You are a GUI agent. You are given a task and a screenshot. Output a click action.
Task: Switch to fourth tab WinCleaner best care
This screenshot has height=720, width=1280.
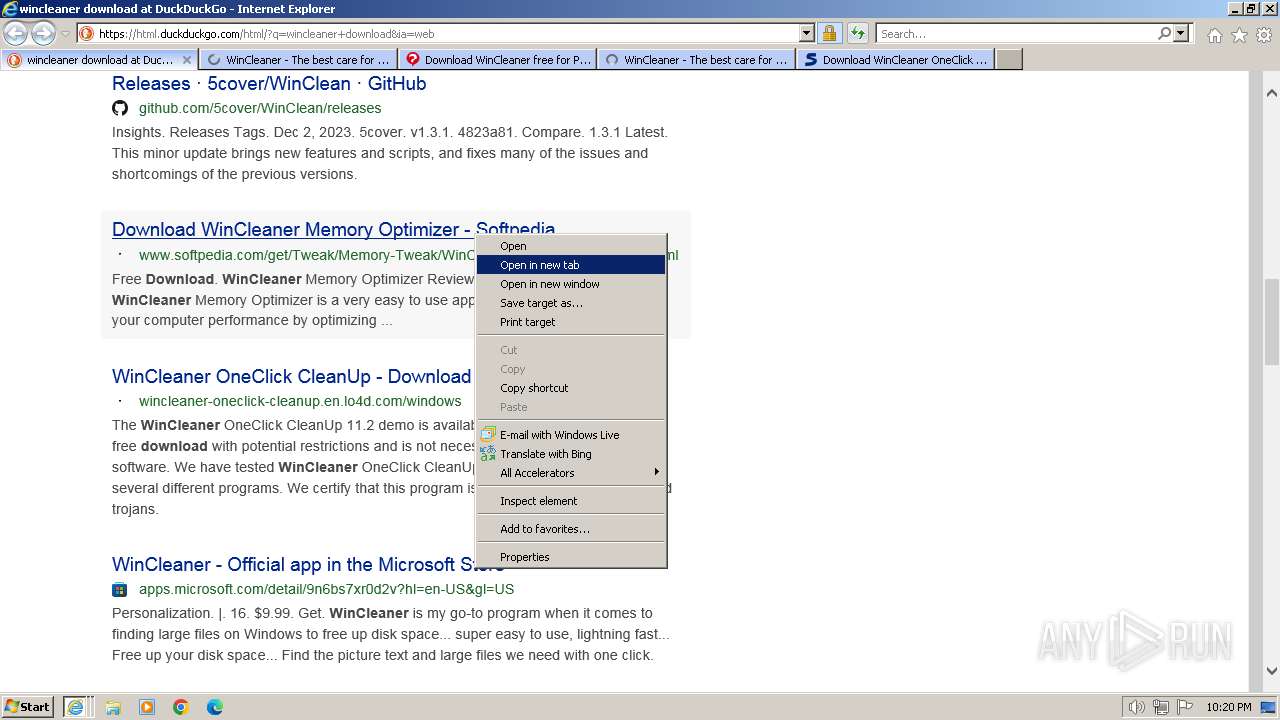696,60
